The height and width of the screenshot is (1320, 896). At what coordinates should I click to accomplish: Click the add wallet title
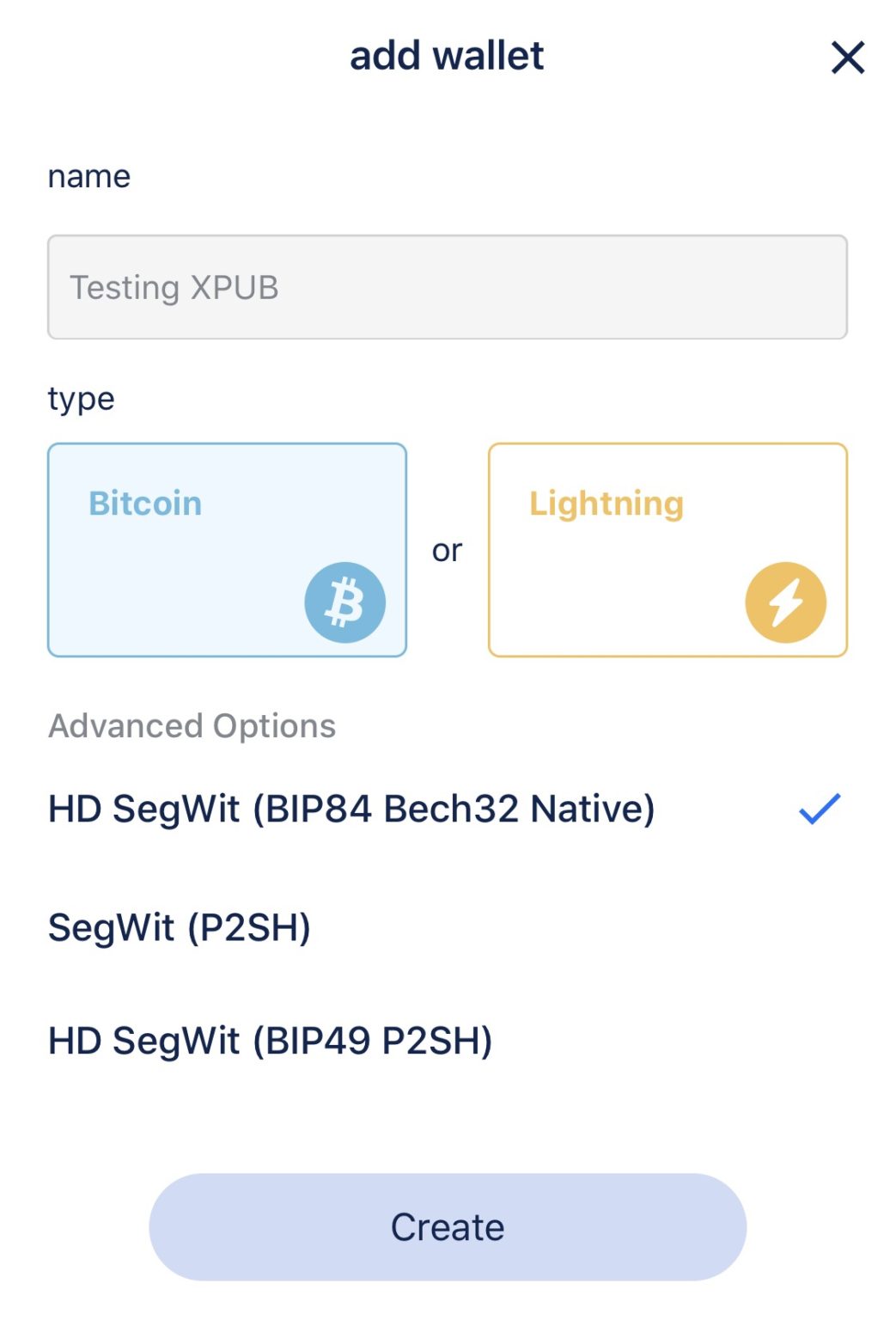[447, 55]
